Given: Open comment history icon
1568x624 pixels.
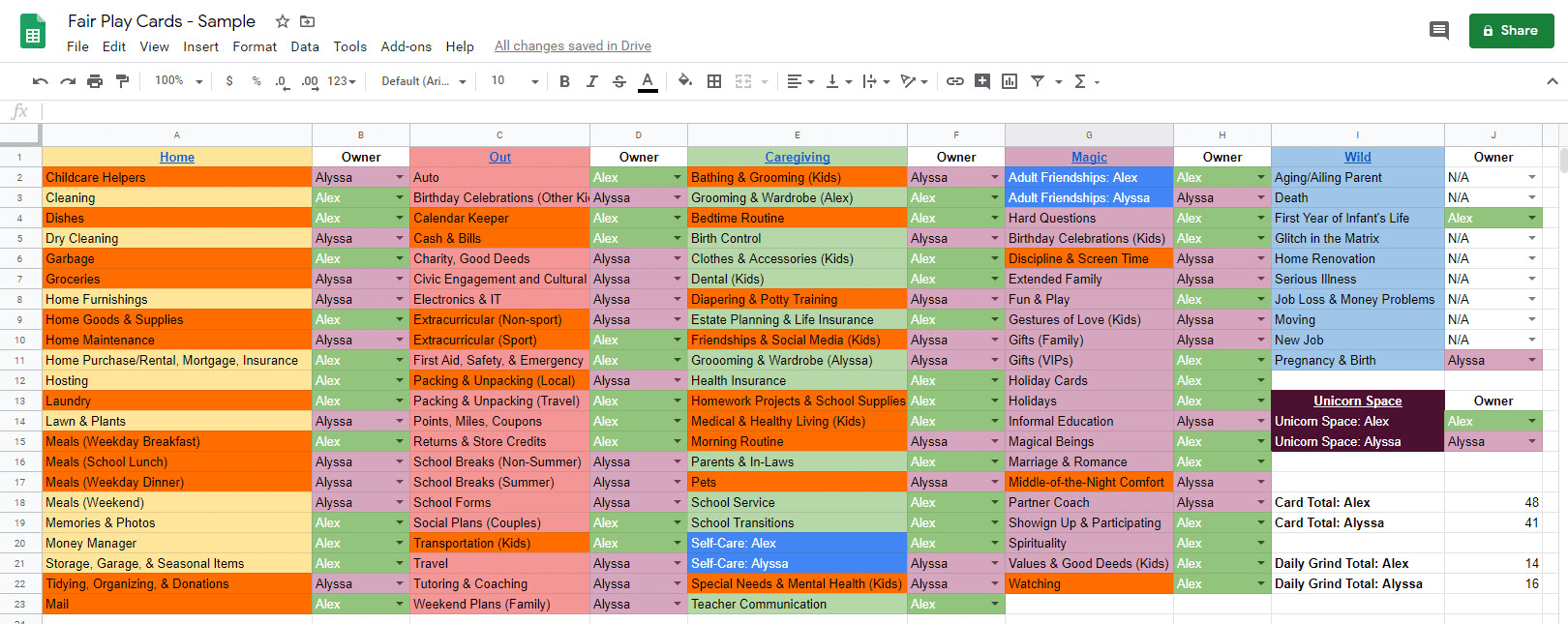Looking at the screenshot, I should point(1439,31).
